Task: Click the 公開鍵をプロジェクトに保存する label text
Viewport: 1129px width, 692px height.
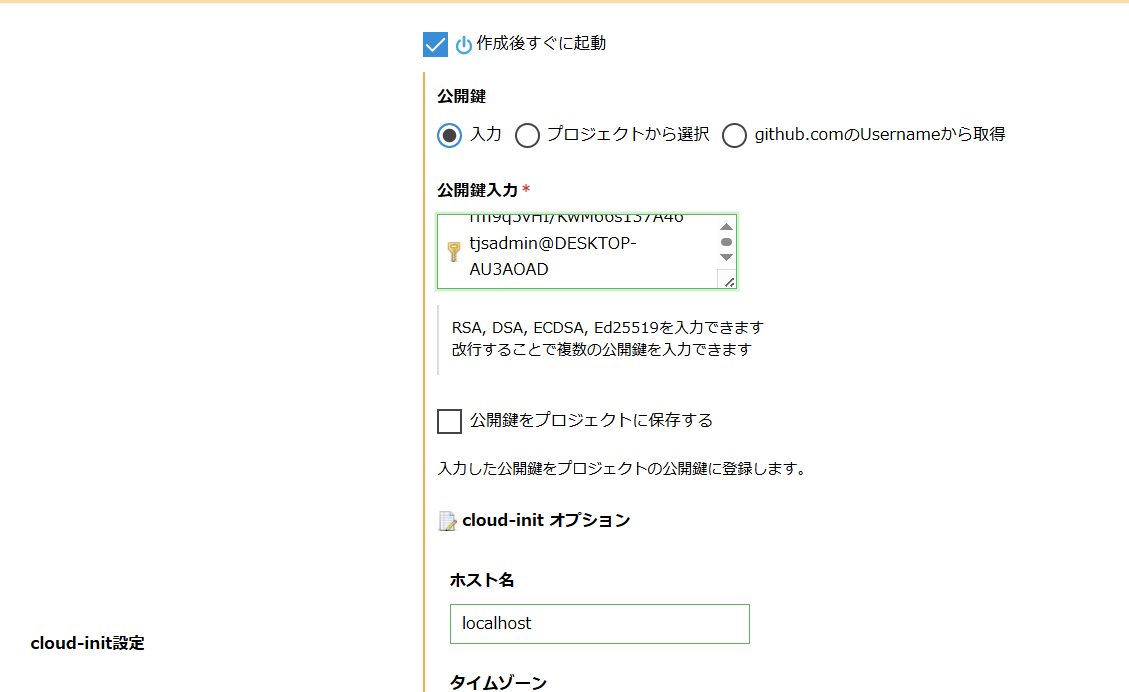Action: point(591,421)
